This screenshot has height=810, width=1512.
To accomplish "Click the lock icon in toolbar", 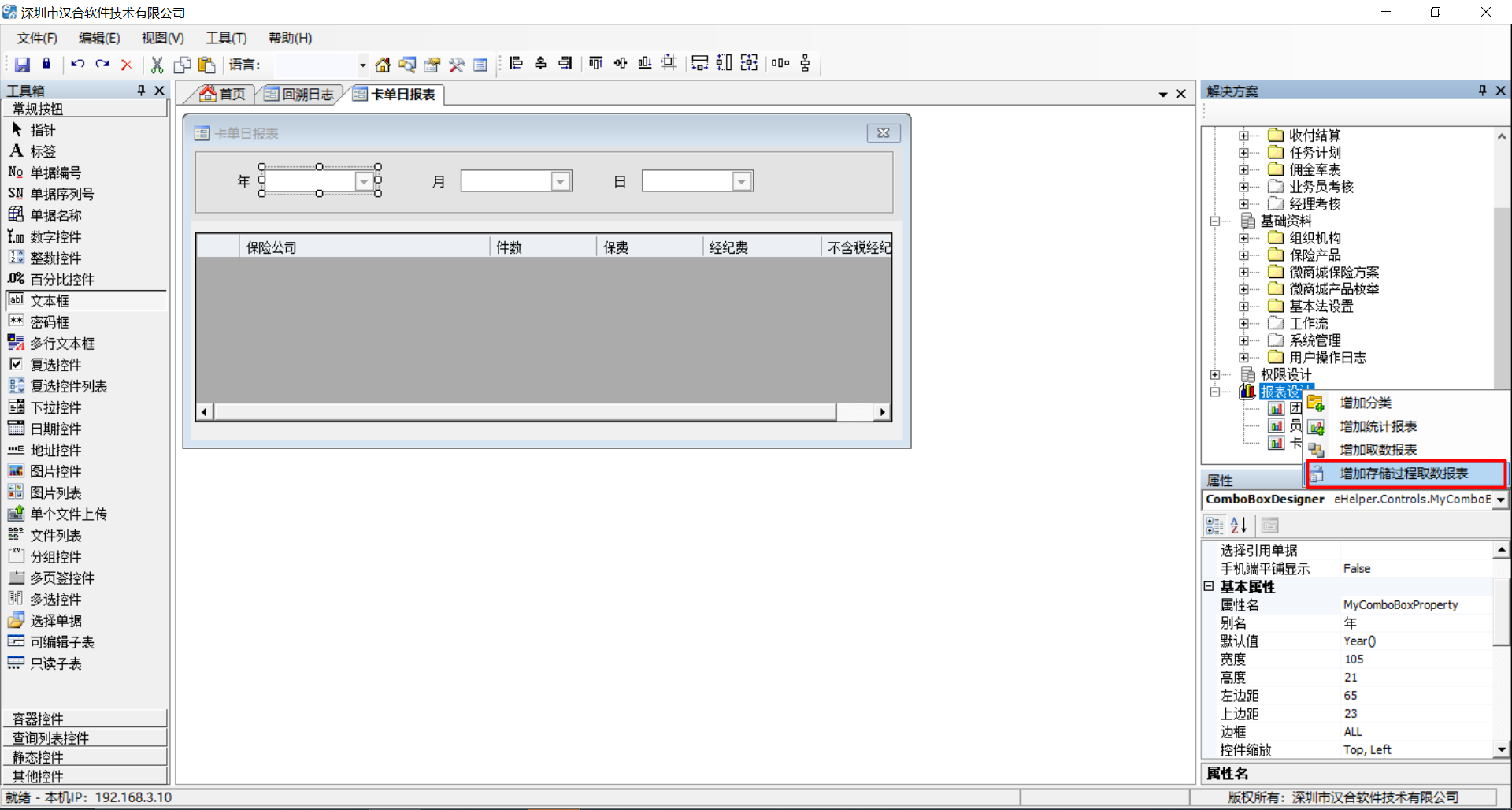I will [46, 64].
